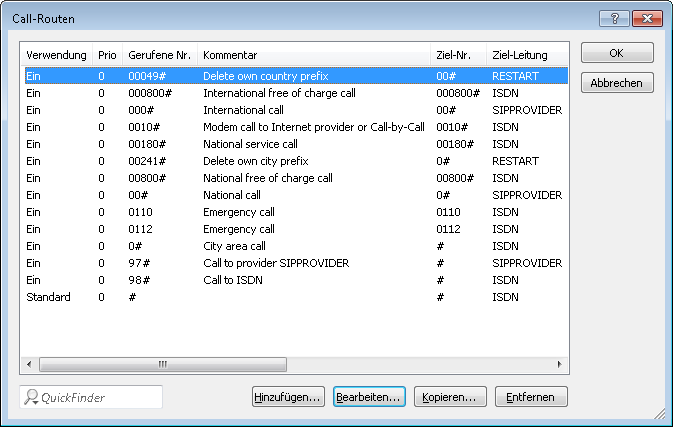Image resolution: width=673 pixels, height=427 pixels.
Task: Sort by the Ziel-Leitung column header
Action: (517, 54)
